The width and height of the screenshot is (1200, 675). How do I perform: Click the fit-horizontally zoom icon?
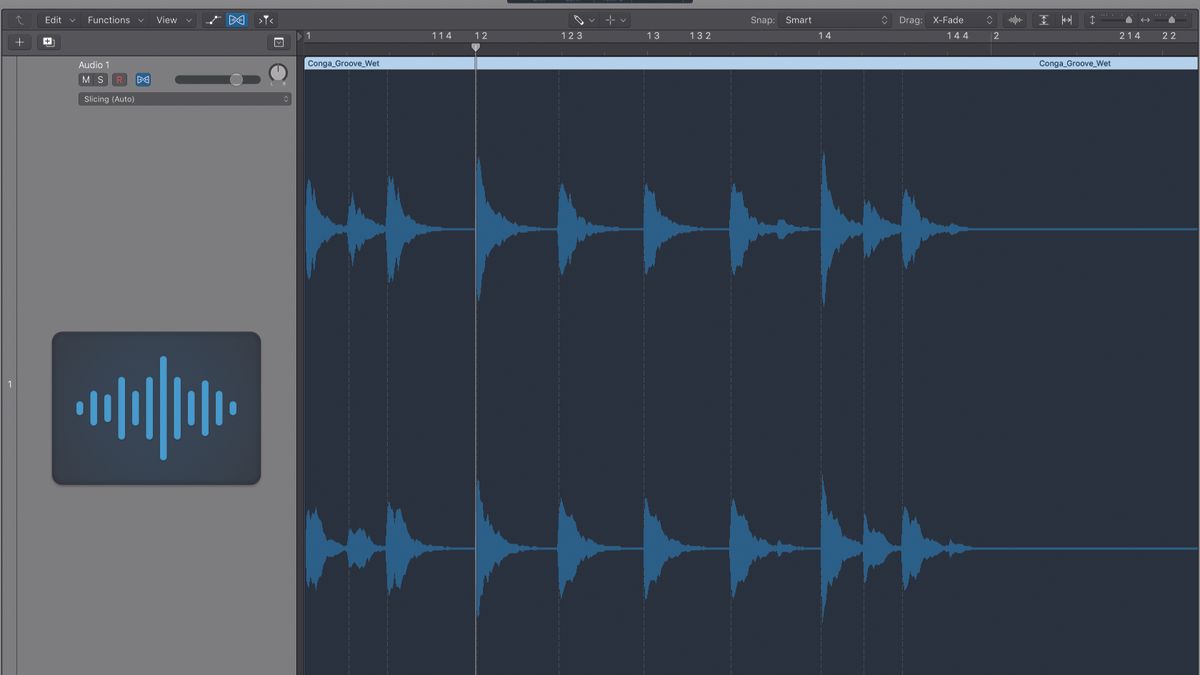[1068, 19]
